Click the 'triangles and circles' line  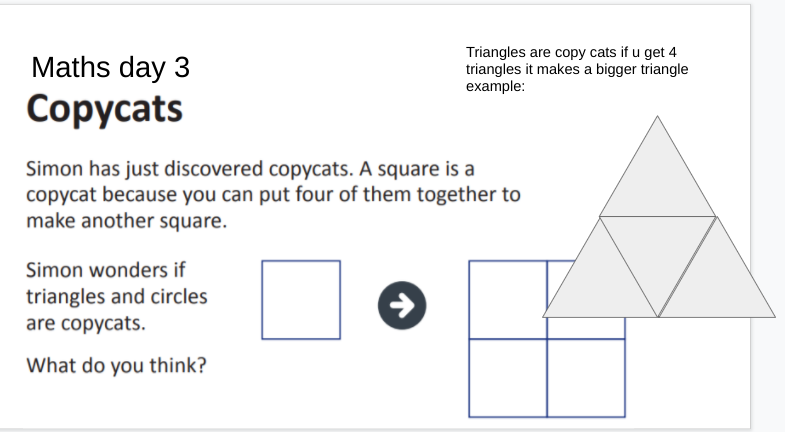[117, 296]
